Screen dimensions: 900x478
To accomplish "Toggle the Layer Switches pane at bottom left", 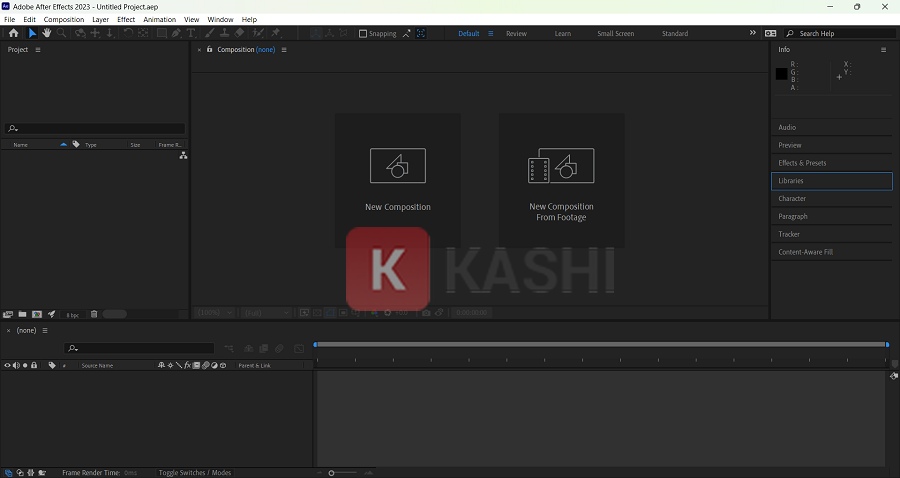I will [8, 473].
